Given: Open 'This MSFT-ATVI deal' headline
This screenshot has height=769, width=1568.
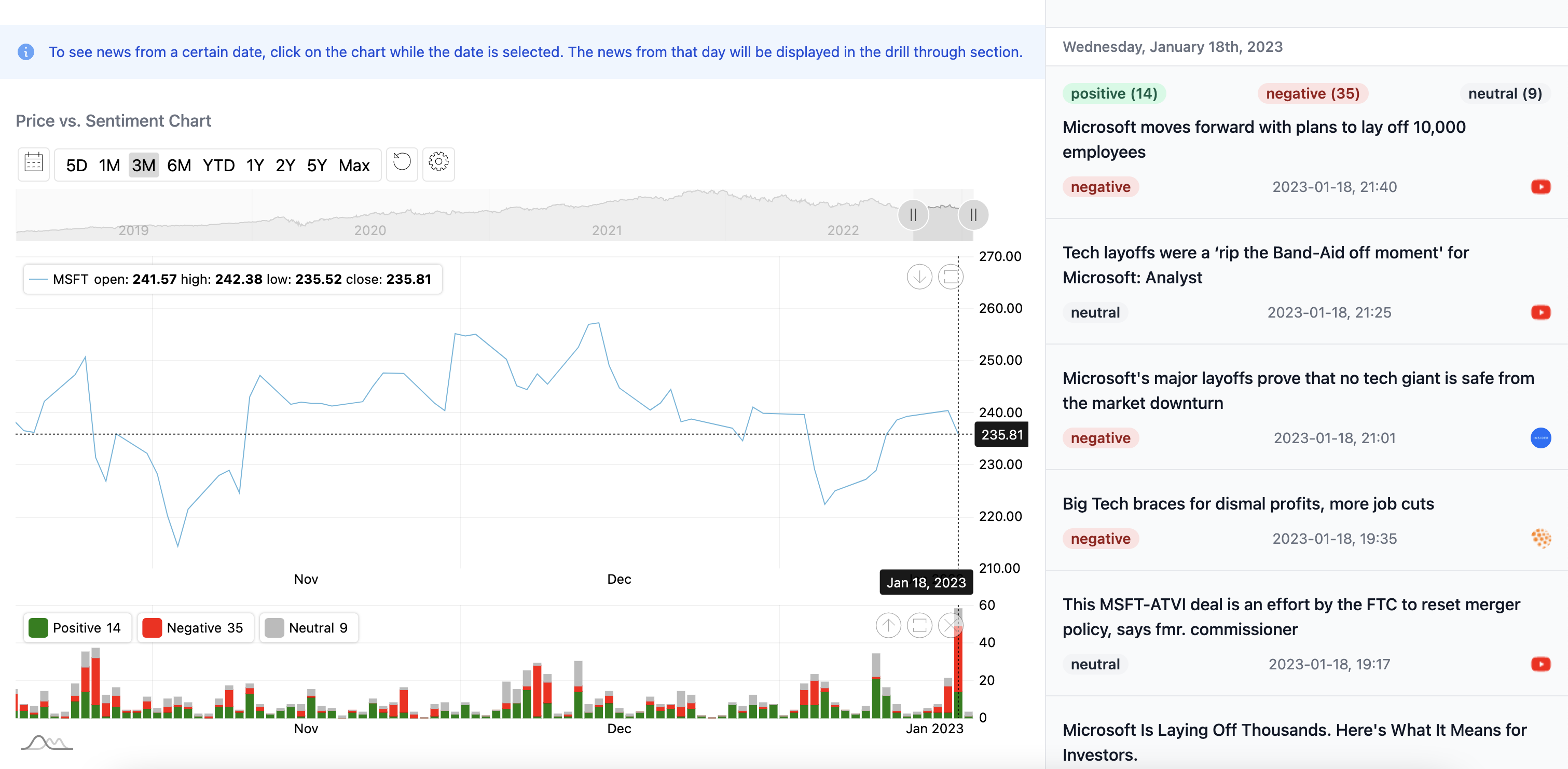Looking at the screenshot, I should (x=1291, y=617).
